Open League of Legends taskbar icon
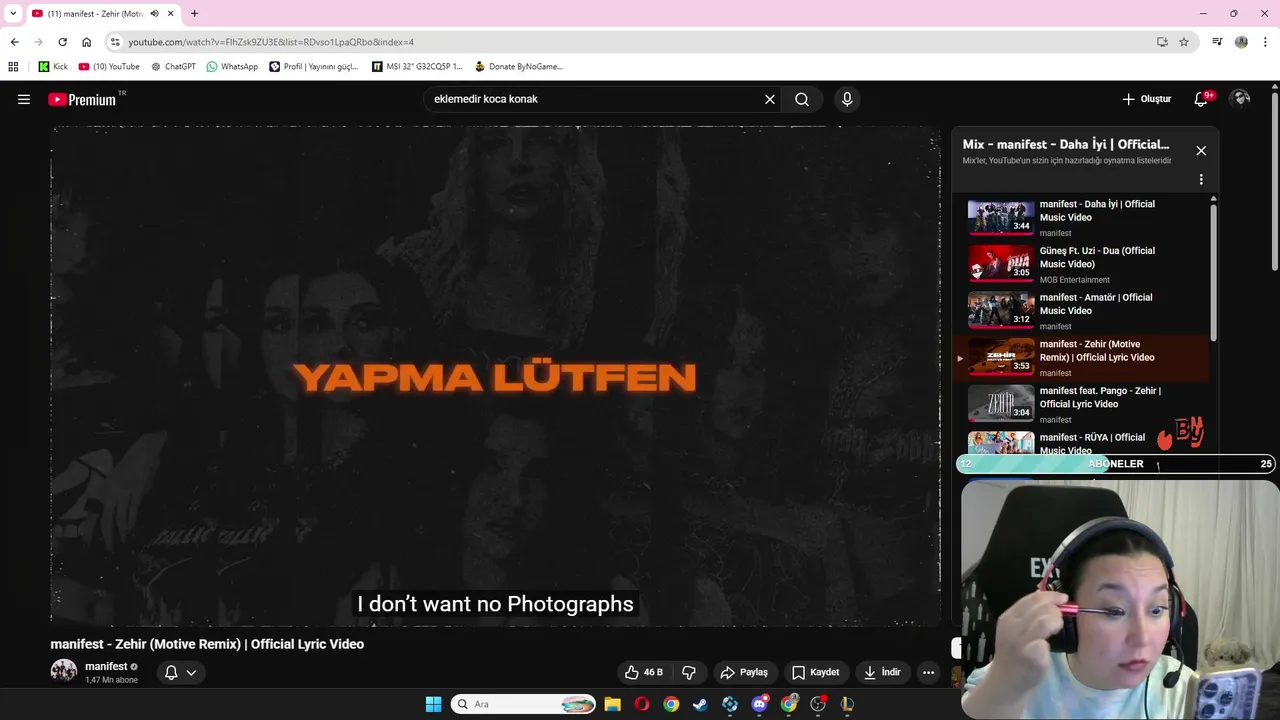The width and height of the screenshot is (1280, 720). [847, 704]
